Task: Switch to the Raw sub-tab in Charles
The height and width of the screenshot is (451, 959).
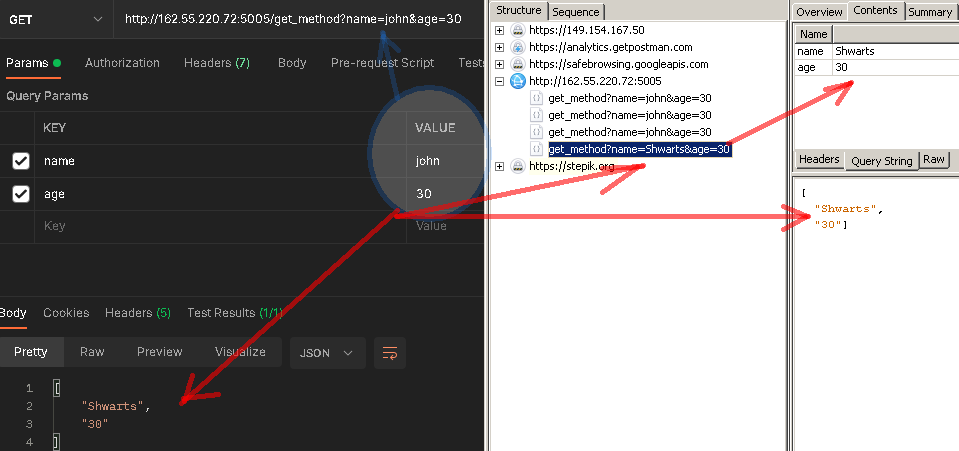Action: [934, 159]
